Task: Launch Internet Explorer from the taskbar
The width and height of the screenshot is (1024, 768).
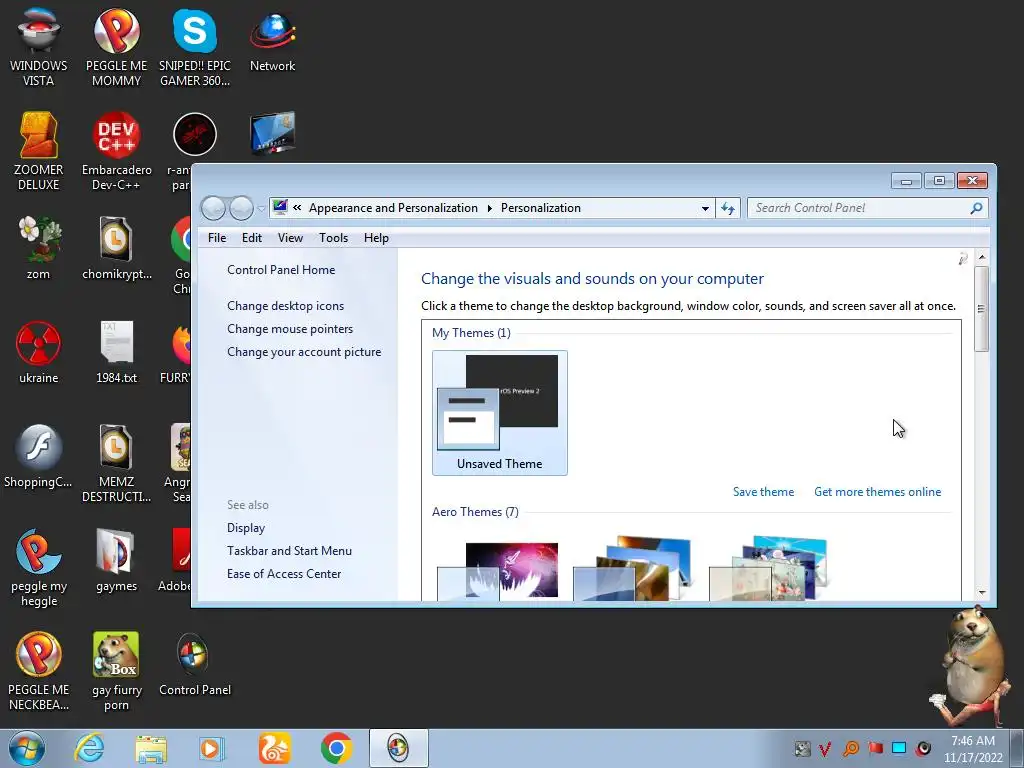Action: pyautogui.click(x=89, y=748)
